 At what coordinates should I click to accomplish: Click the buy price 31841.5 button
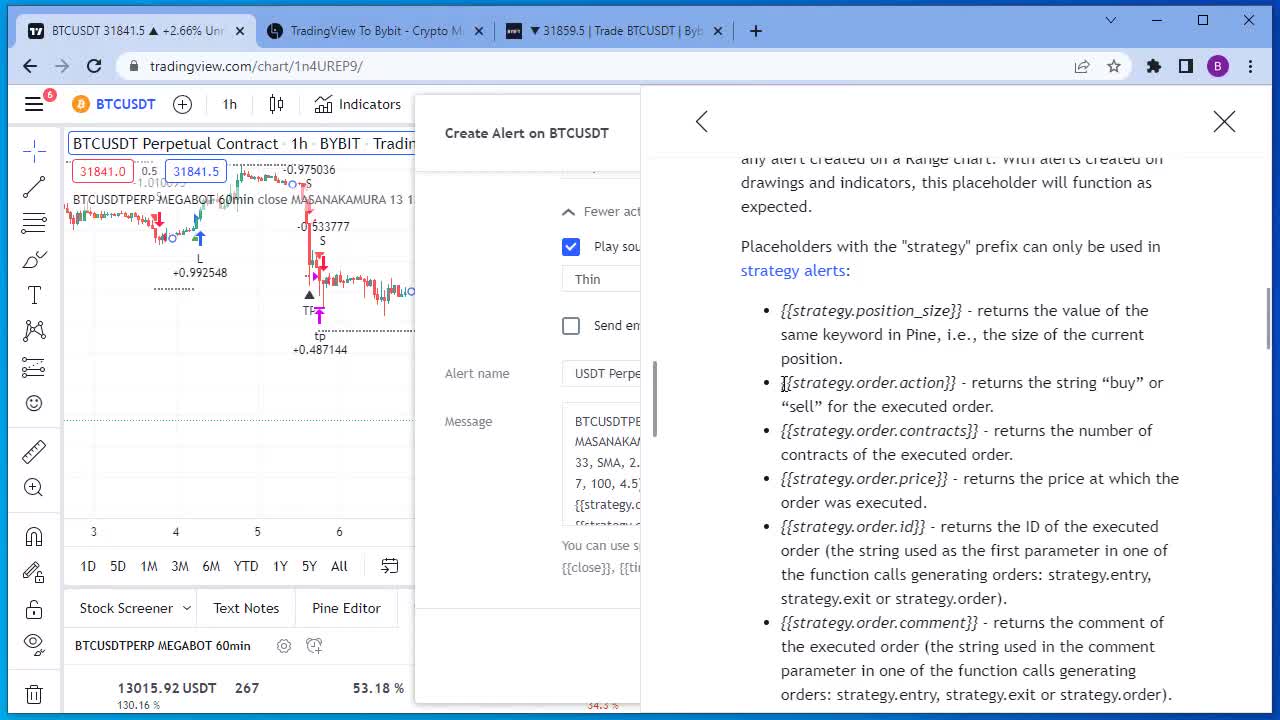pos(196,171)
